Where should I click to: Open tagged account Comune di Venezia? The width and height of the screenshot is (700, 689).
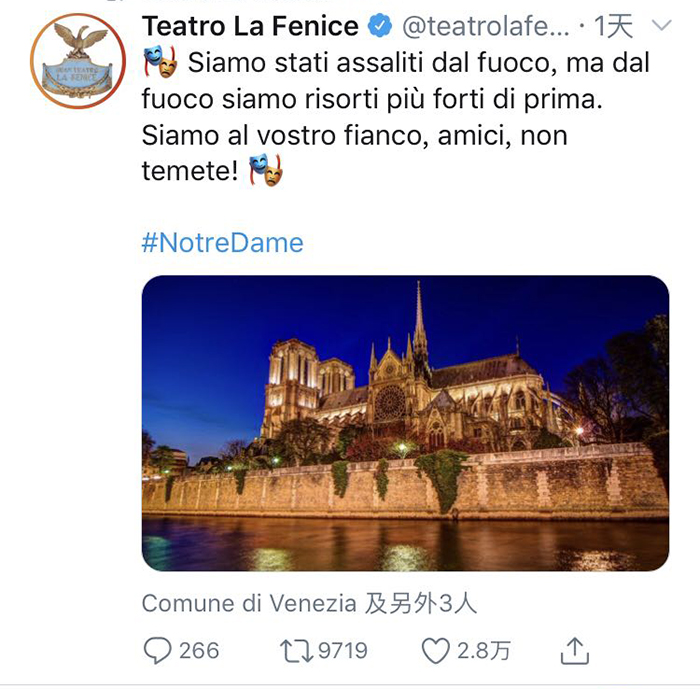(249, 603)
